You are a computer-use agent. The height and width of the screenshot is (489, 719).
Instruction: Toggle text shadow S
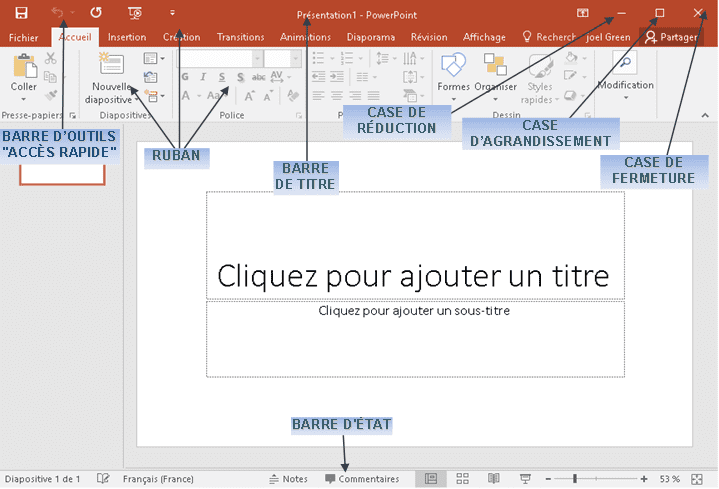click(240, 77)
